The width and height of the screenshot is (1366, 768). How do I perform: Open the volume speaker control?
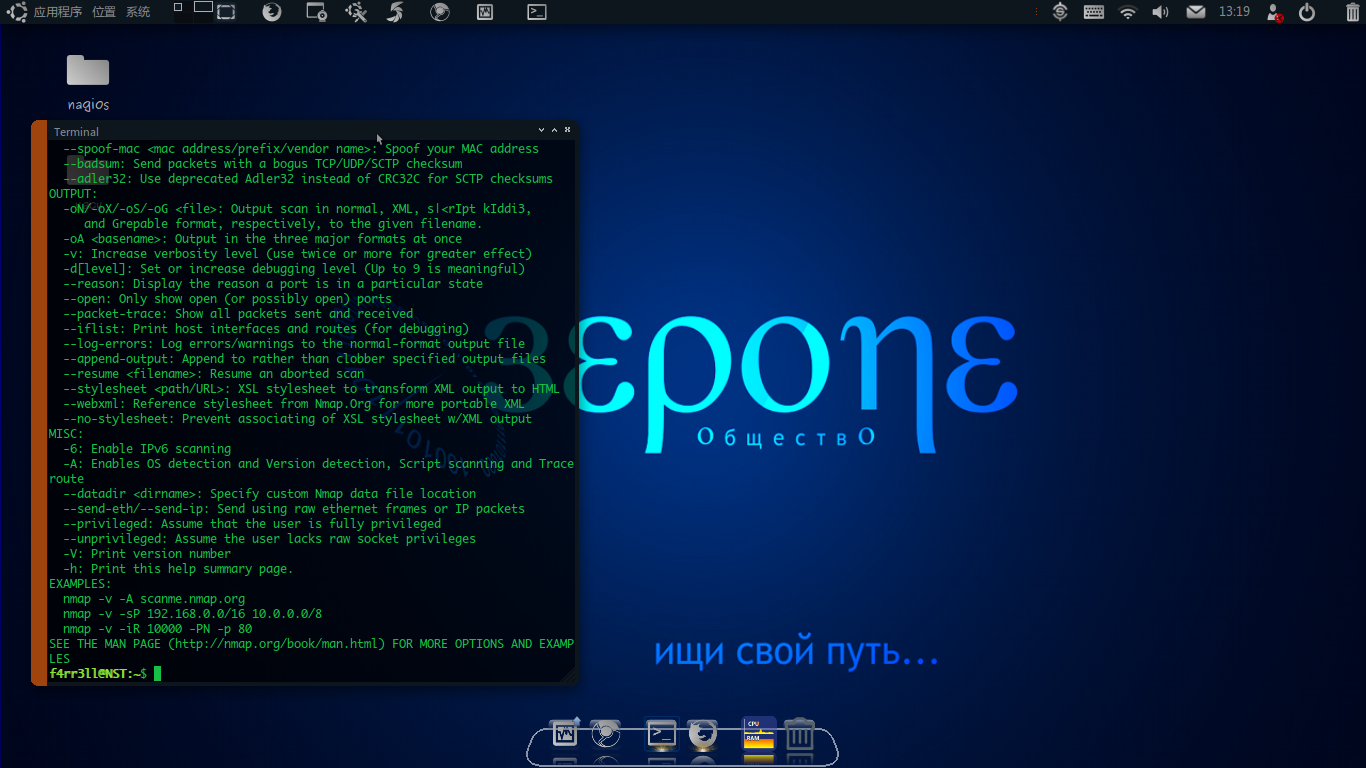point(1160,12)
